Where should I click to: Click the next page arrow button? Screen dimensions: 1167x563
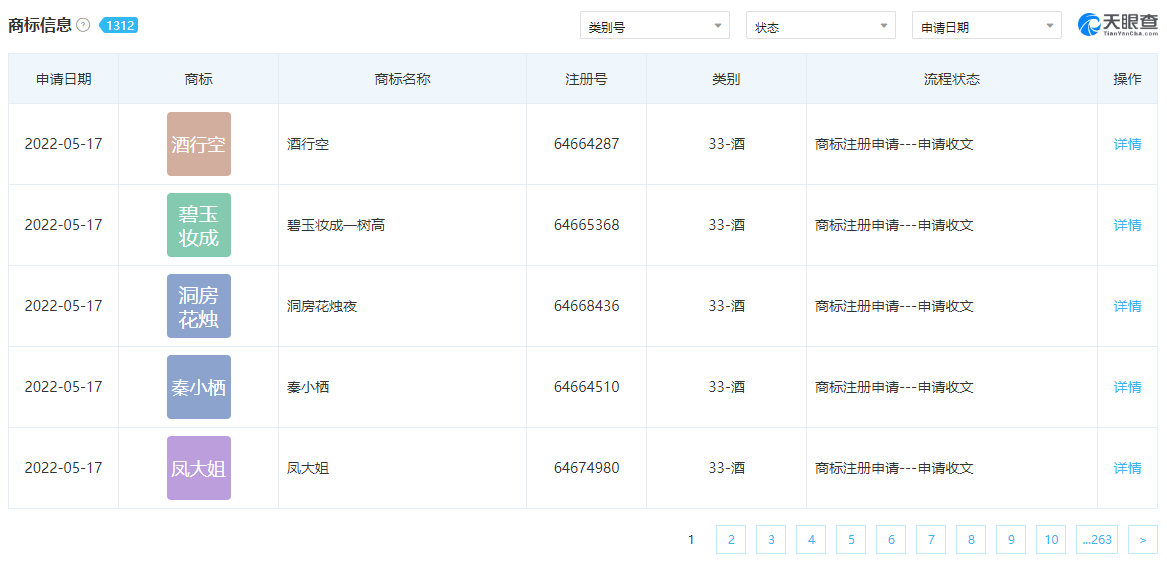pos(1142,540)
